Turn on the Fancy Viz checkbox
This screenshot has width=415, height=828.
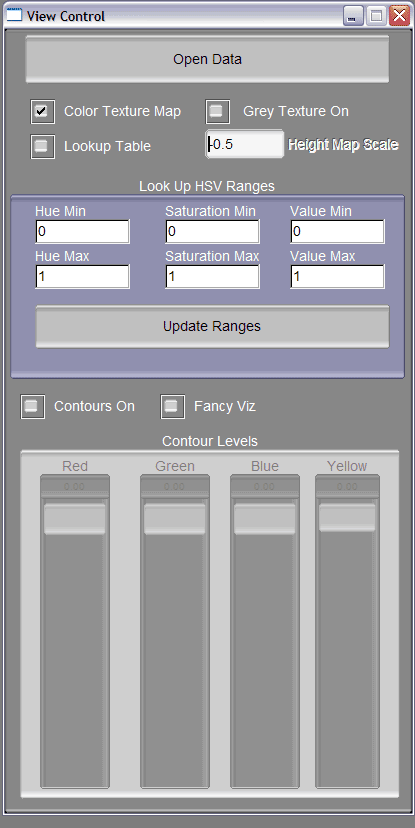[x=173, y=406]
